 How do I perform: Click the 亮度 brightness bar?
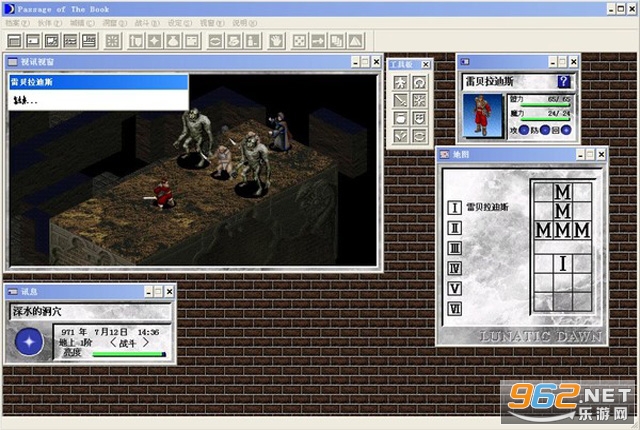pos(129,354)
